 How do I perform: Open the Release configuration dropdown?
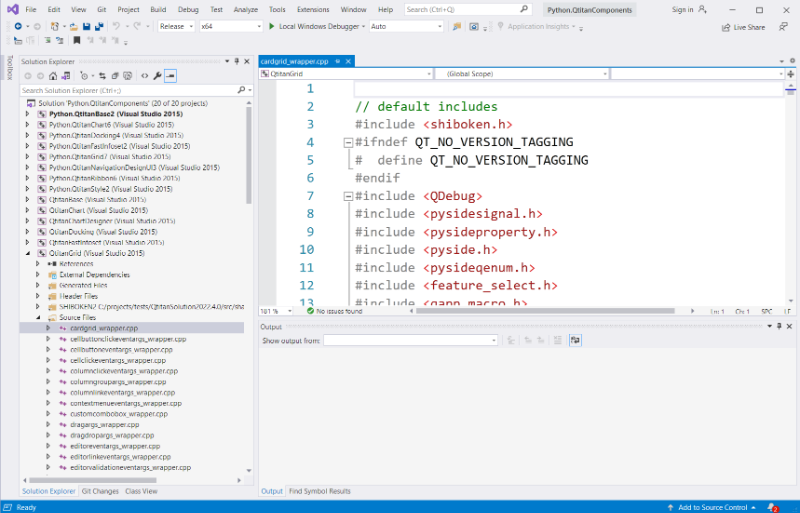click(x=176, y=26)
